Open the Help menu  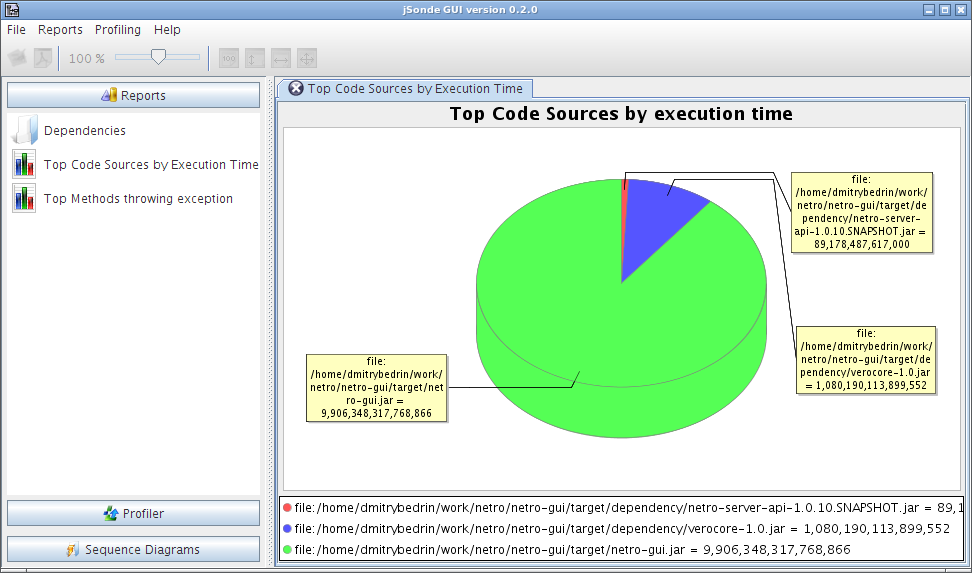pyautogui.click(x=167, y=30)
